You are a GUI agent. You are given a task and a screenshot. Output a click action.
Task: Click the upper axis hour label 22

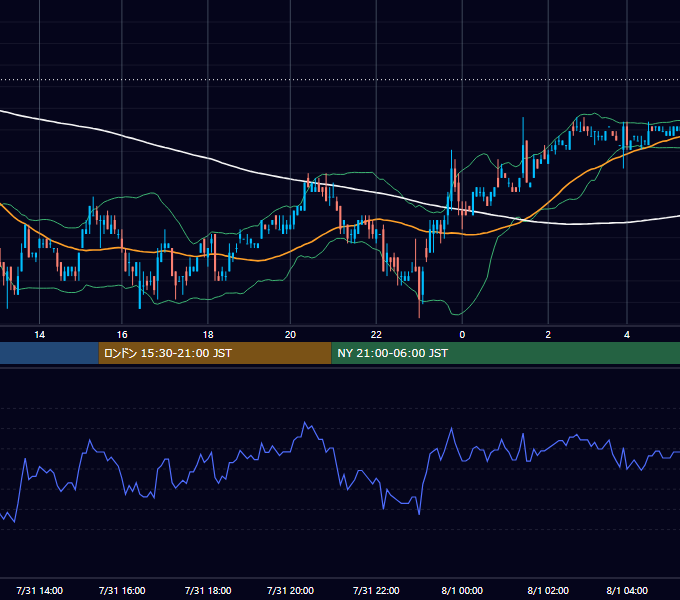tap(376, 335)
